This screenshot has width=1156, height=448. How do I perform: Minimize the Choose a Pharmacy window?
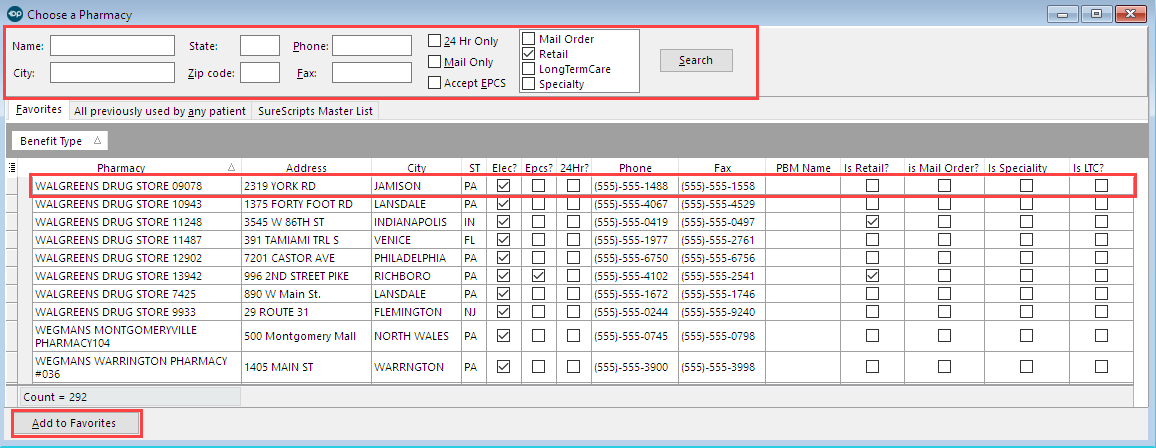click(x=1063, y=13)
